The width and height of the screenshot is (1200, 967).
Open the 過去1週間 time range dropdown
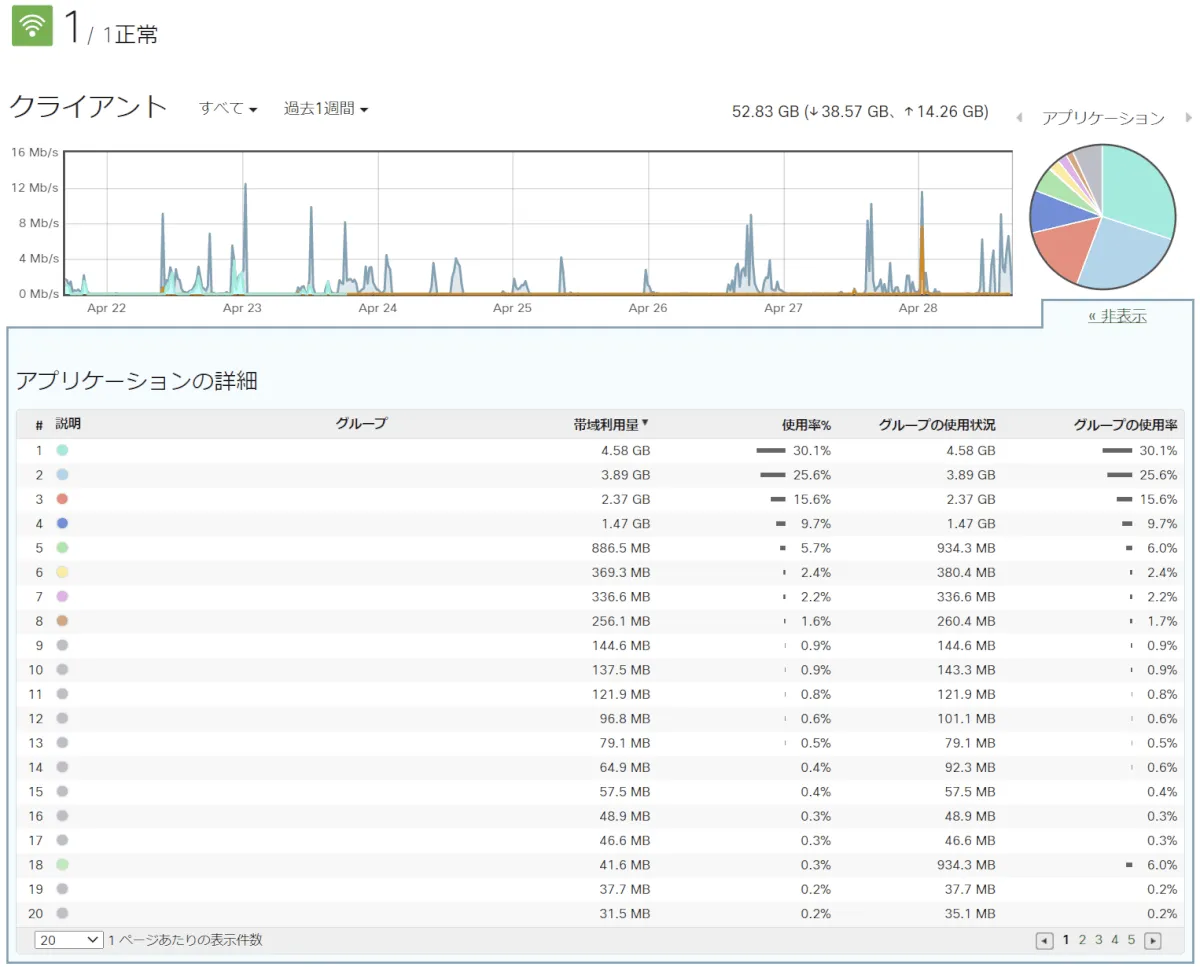click(326, 109)
